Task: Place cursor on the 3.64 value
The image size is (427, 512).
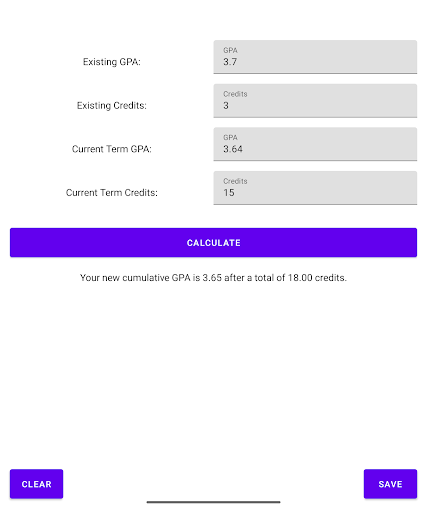Action: 233,149
